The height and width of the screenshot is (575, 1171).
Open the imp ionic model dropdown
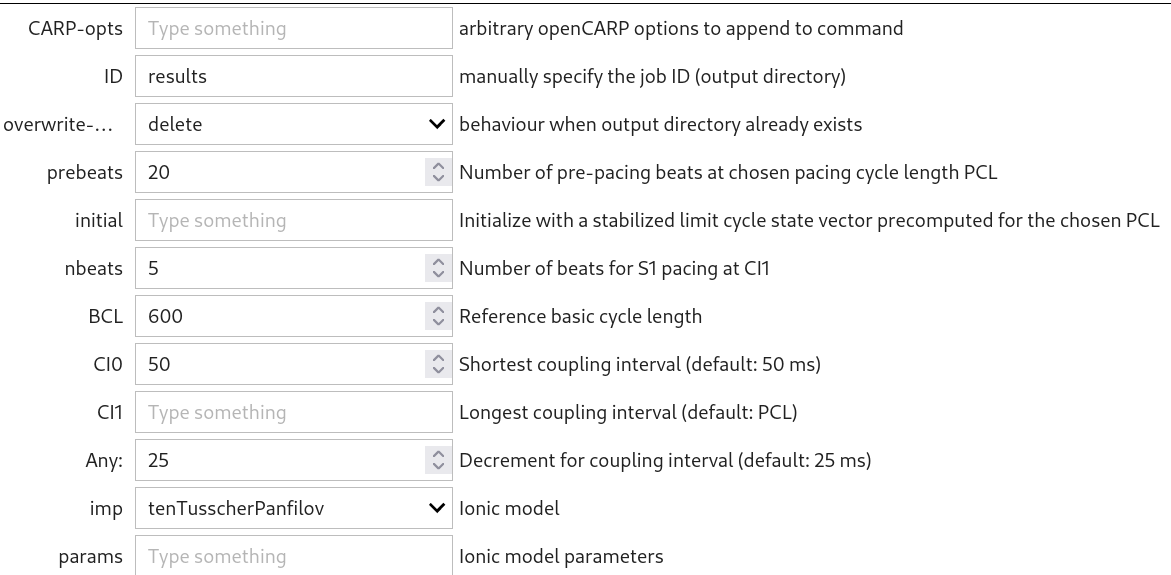(x=293, y=508)
